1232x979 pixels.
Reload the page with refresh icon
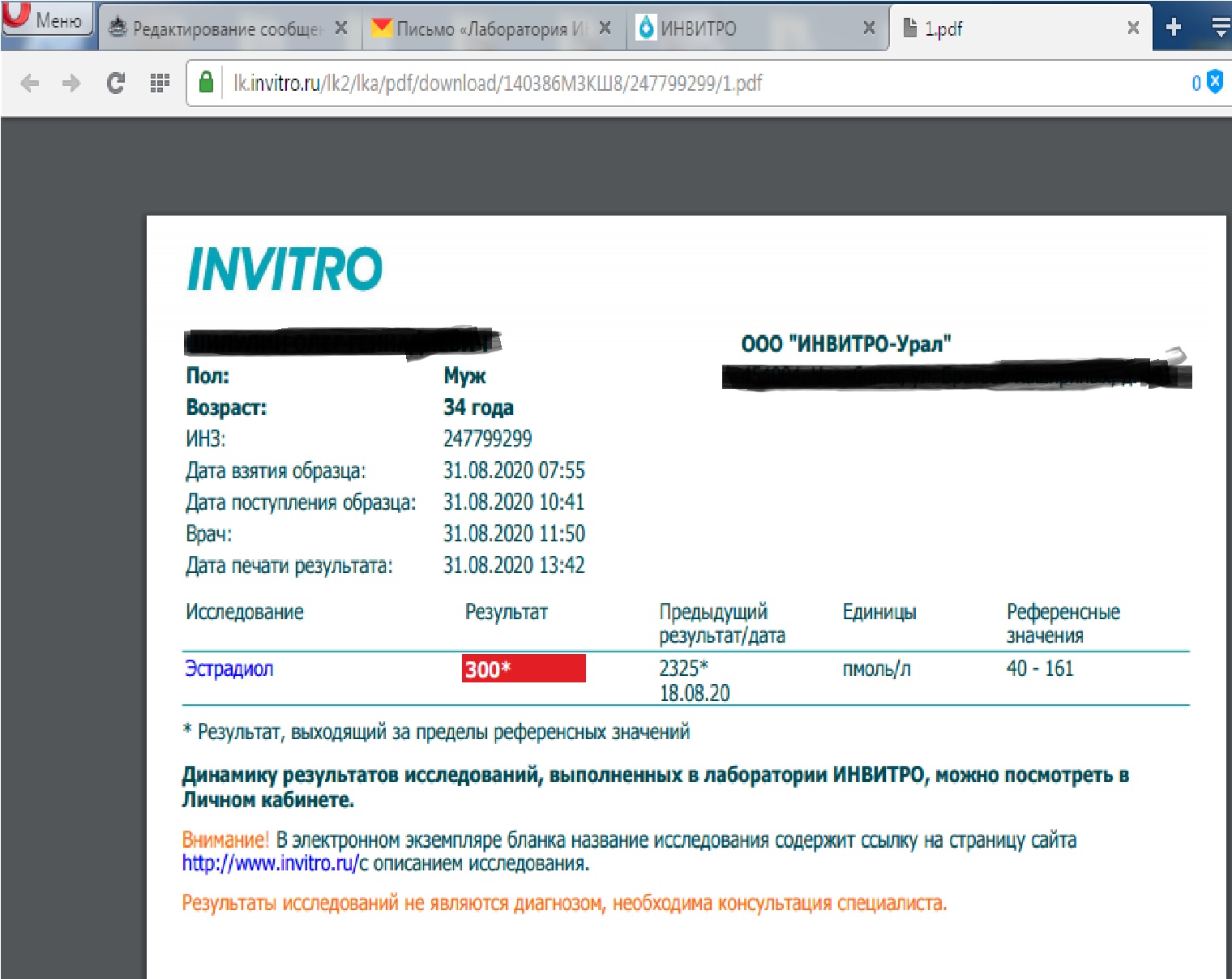116,83
